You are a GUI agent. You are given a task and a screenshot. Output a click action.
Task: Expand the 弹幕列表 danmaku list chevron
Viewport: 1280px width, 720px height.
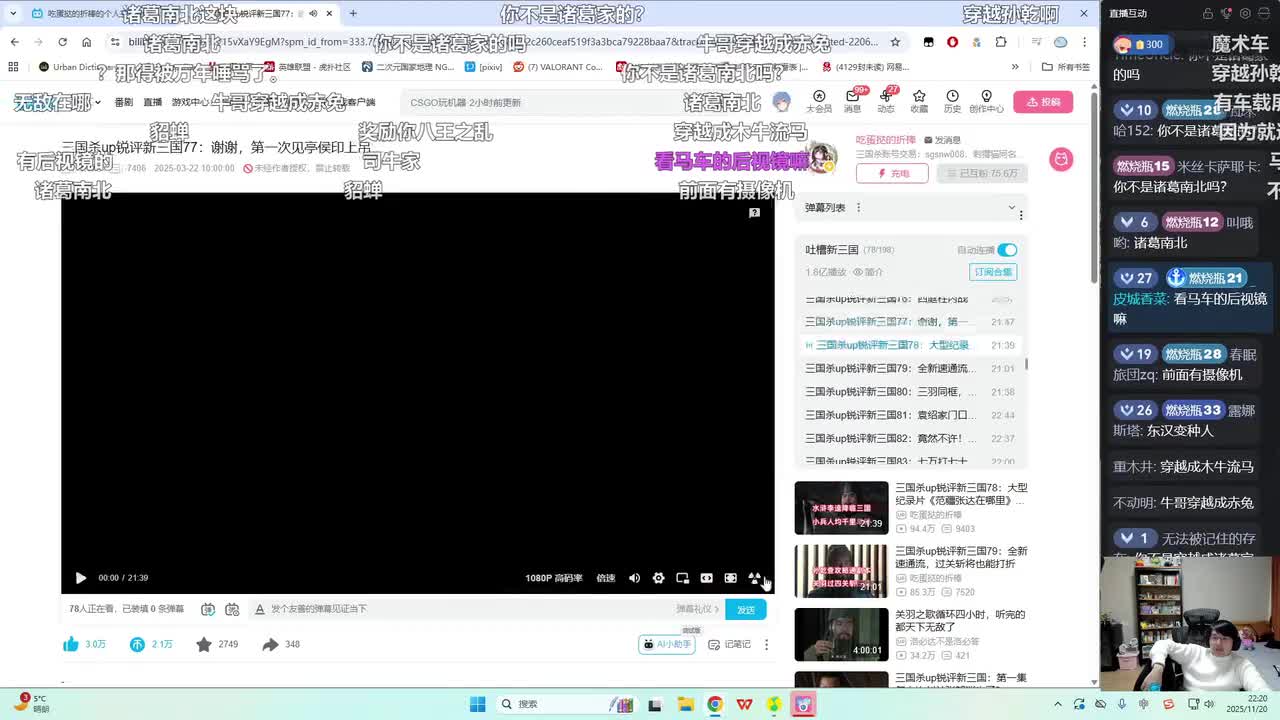(x=1011, y=208)
